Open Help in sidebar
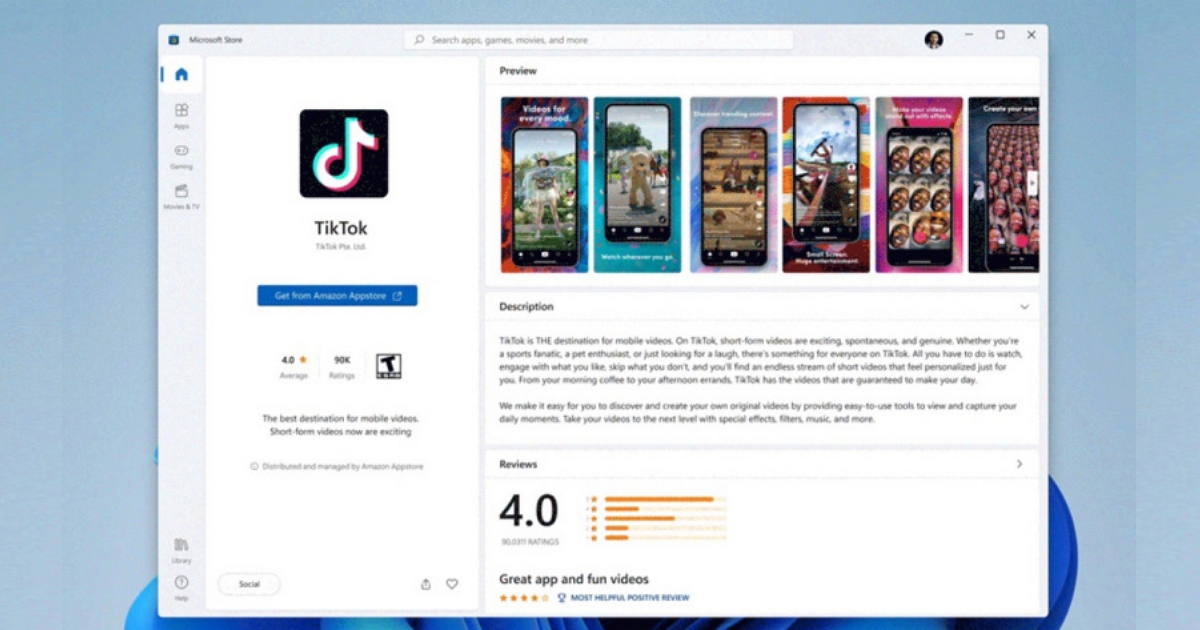Screen dimensions: 1200x630 (x=181, y=587)
